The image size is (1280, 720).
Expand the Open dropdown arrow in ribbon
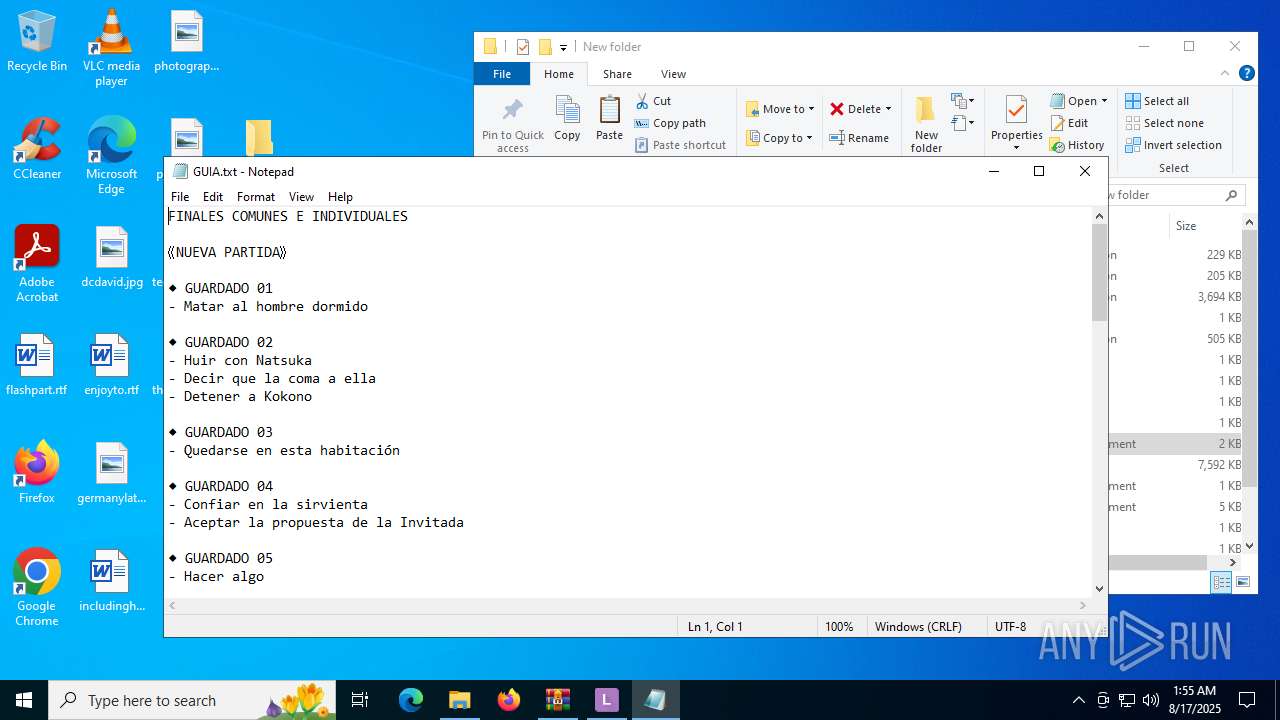[x=1104, y=101]
